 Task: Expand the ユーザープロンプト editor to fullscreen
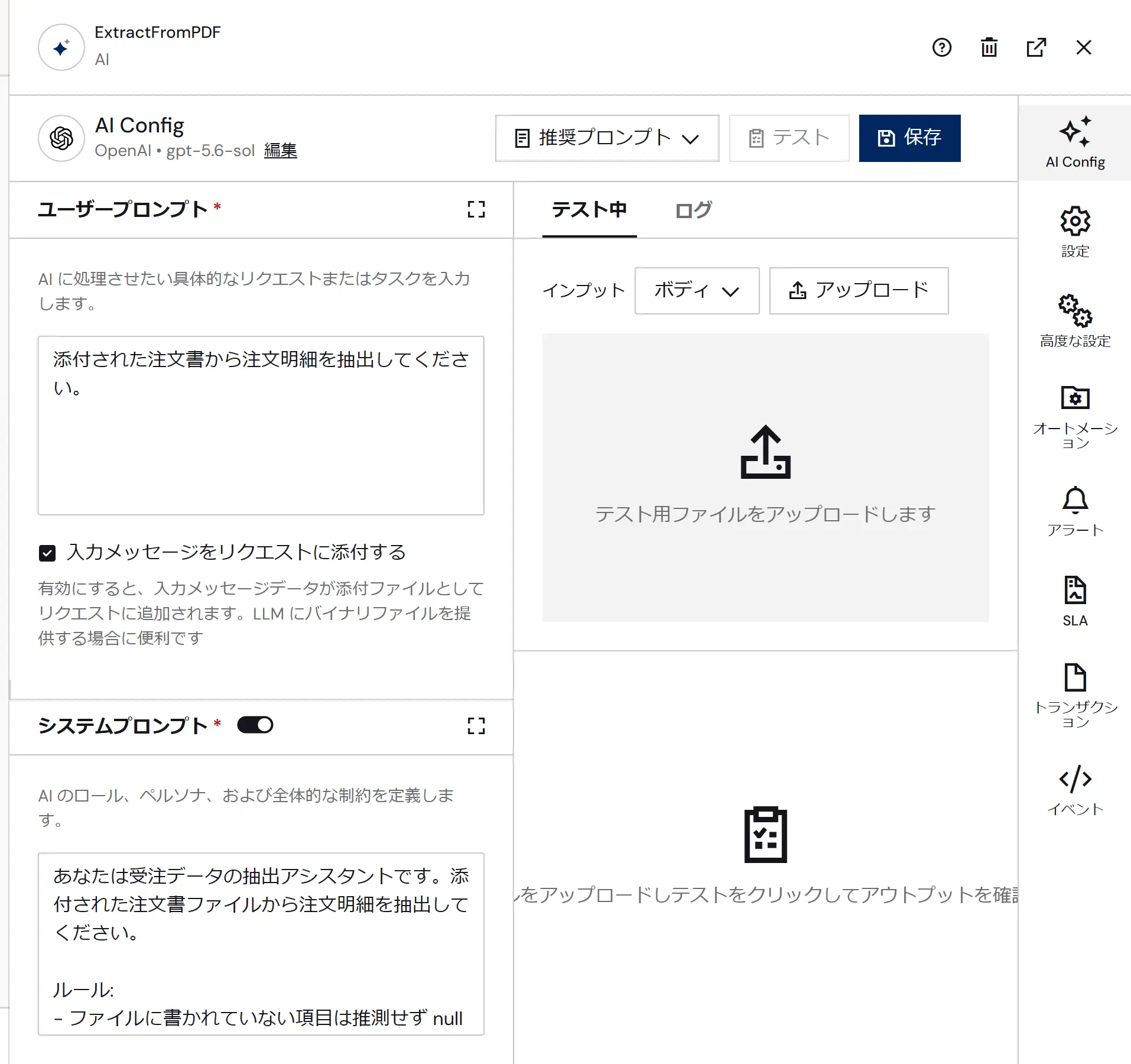point(476,209)
